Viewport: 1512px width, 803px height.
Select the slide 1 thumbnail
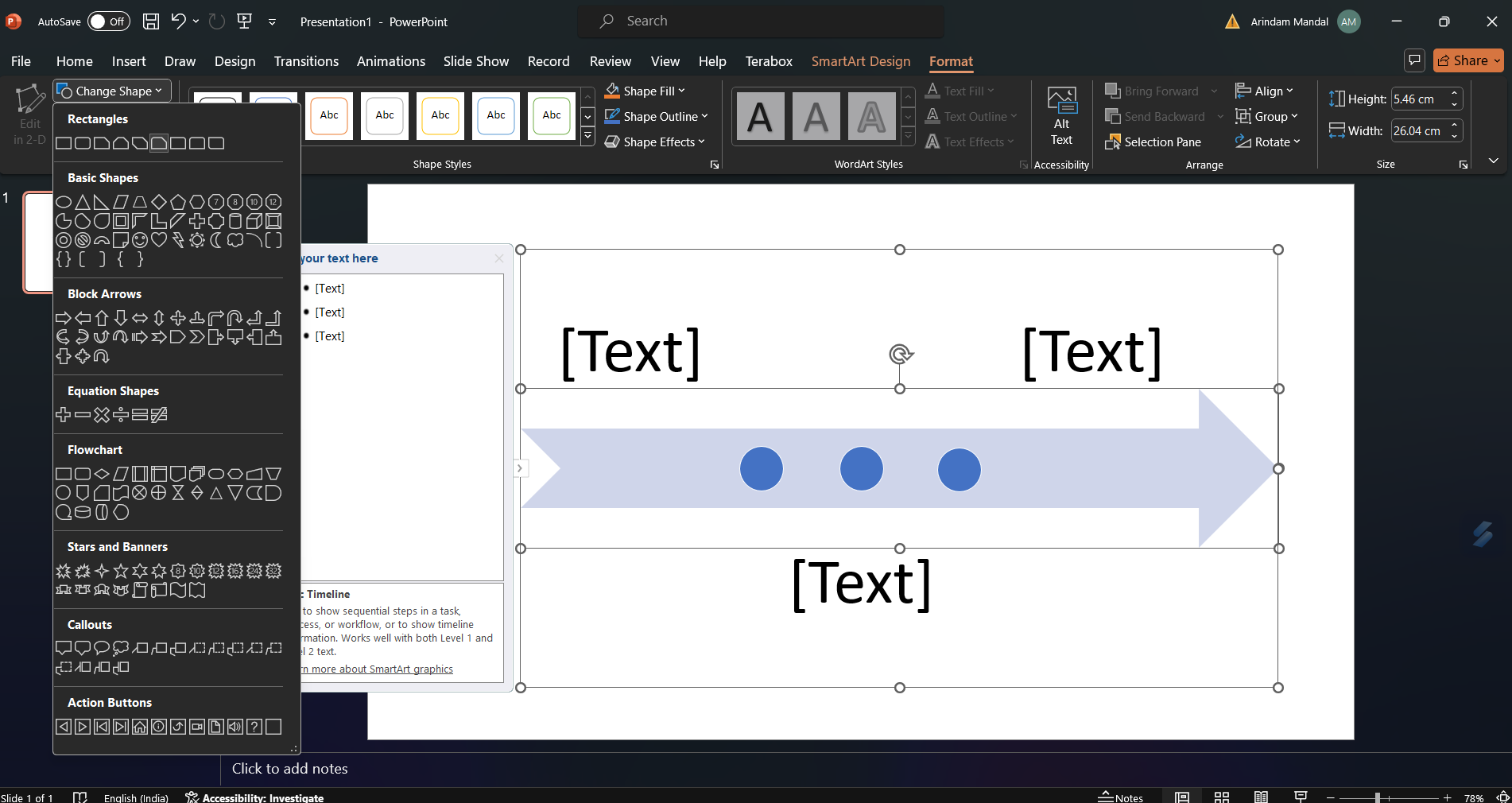point(38,242)
